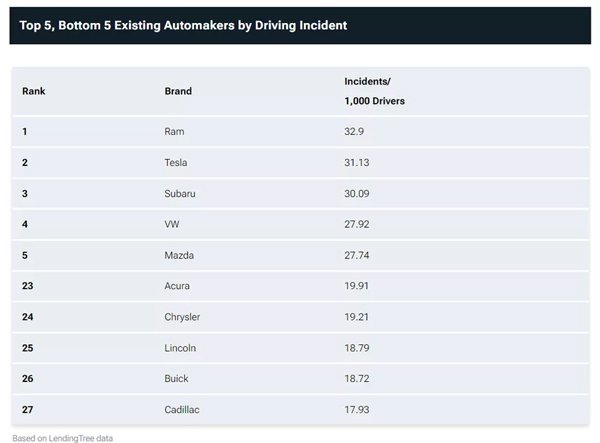The image size is (600, 443).
Task: Select the Ram brand cell
Action: pyautogui.click(x=174, y=132)
